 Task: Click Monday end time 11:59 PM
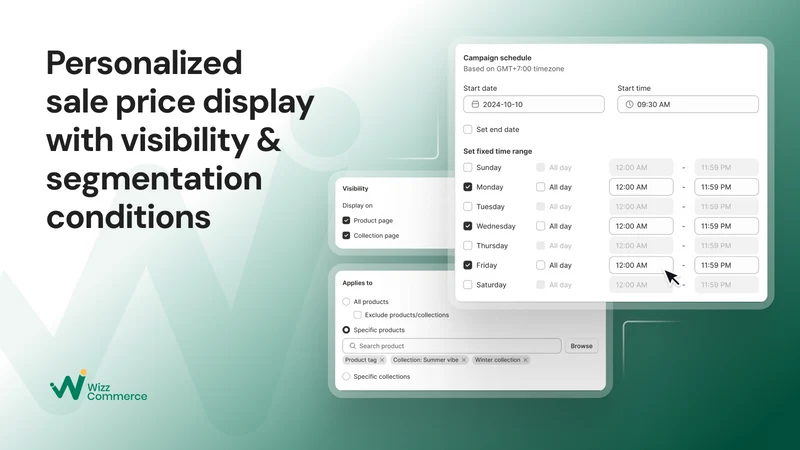(726, 187)
